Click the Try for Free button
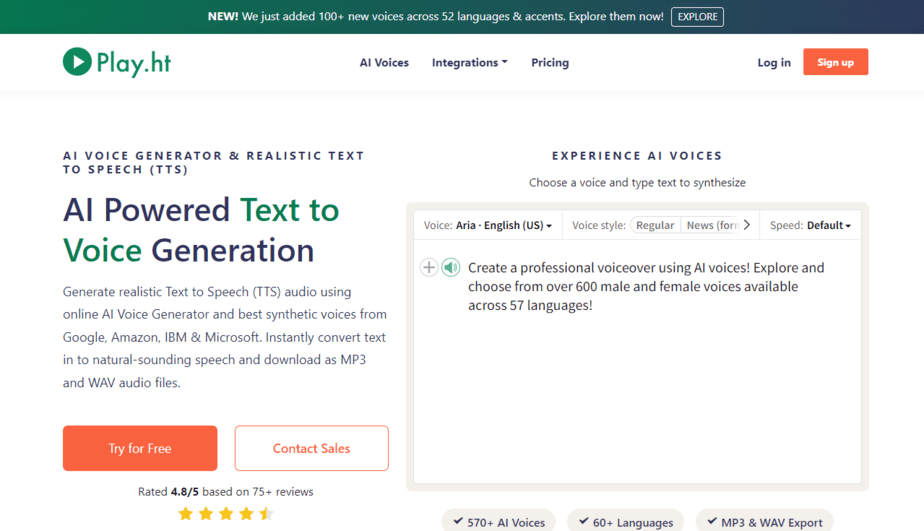Screen dimensions: 924x531 click(x=140, y=448)
